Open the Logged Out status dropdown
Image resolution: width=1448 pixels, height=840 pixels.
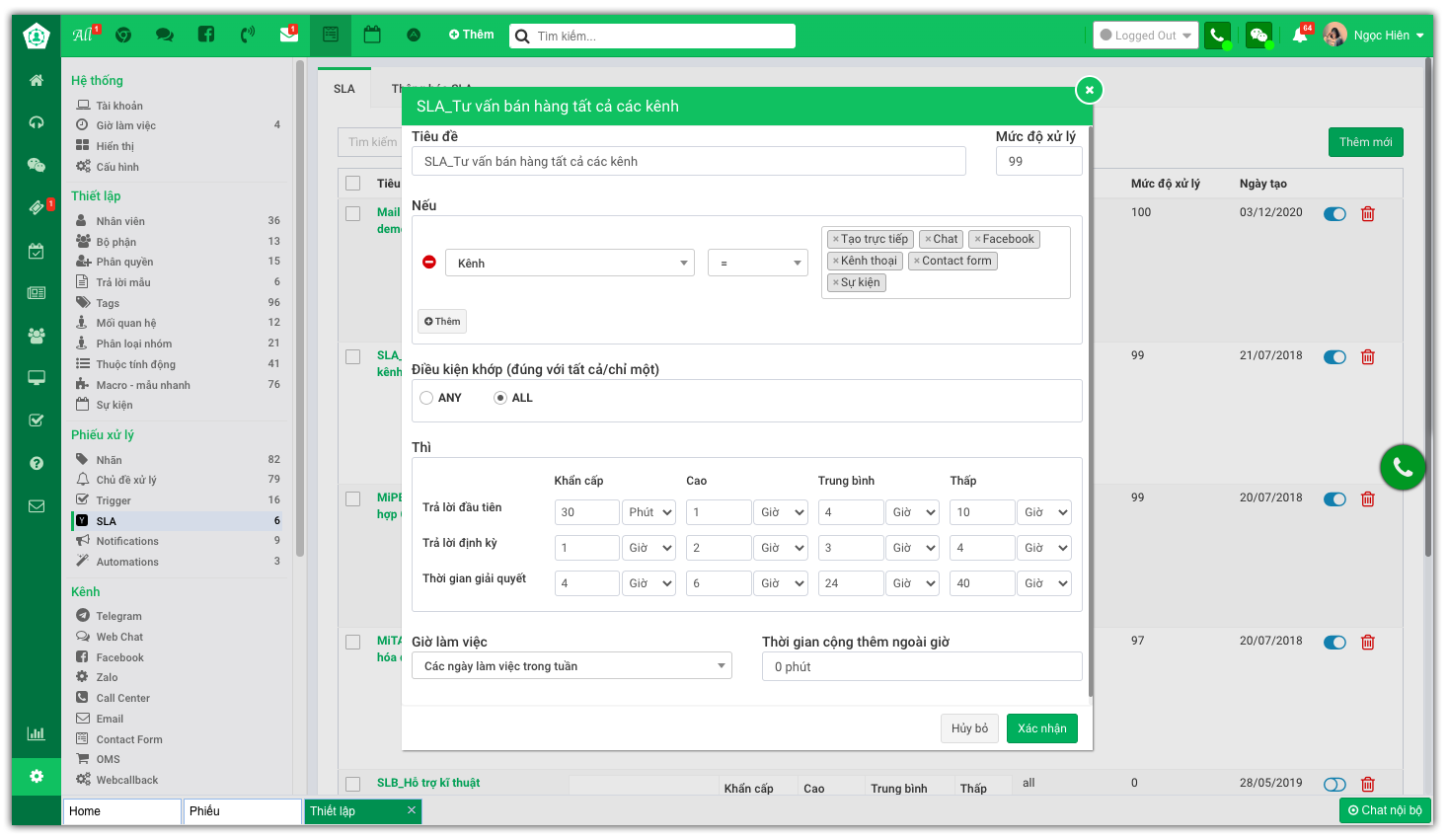[x=1145, y=36]
